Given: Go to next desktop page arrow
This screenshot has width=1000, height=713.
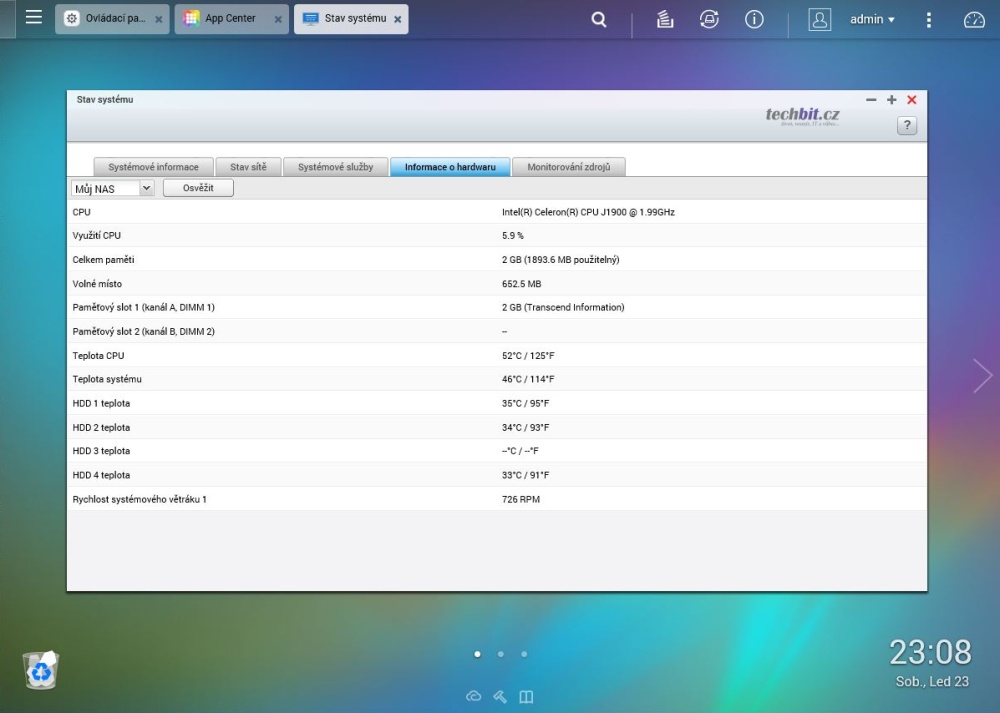Looking at the screenshot, I should click(982, 375).
